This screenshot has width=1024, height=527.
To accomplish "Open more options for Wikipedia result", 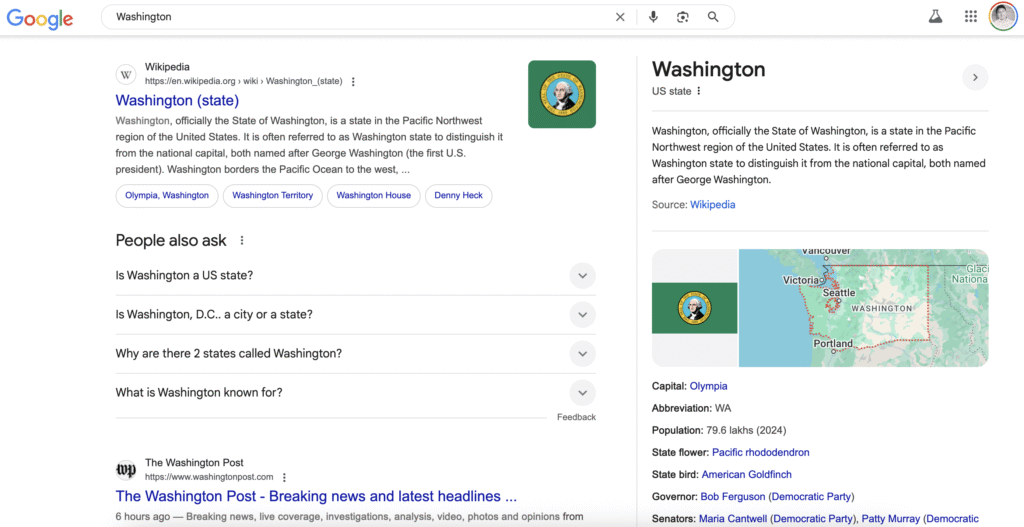I will (x=353, y=82).
